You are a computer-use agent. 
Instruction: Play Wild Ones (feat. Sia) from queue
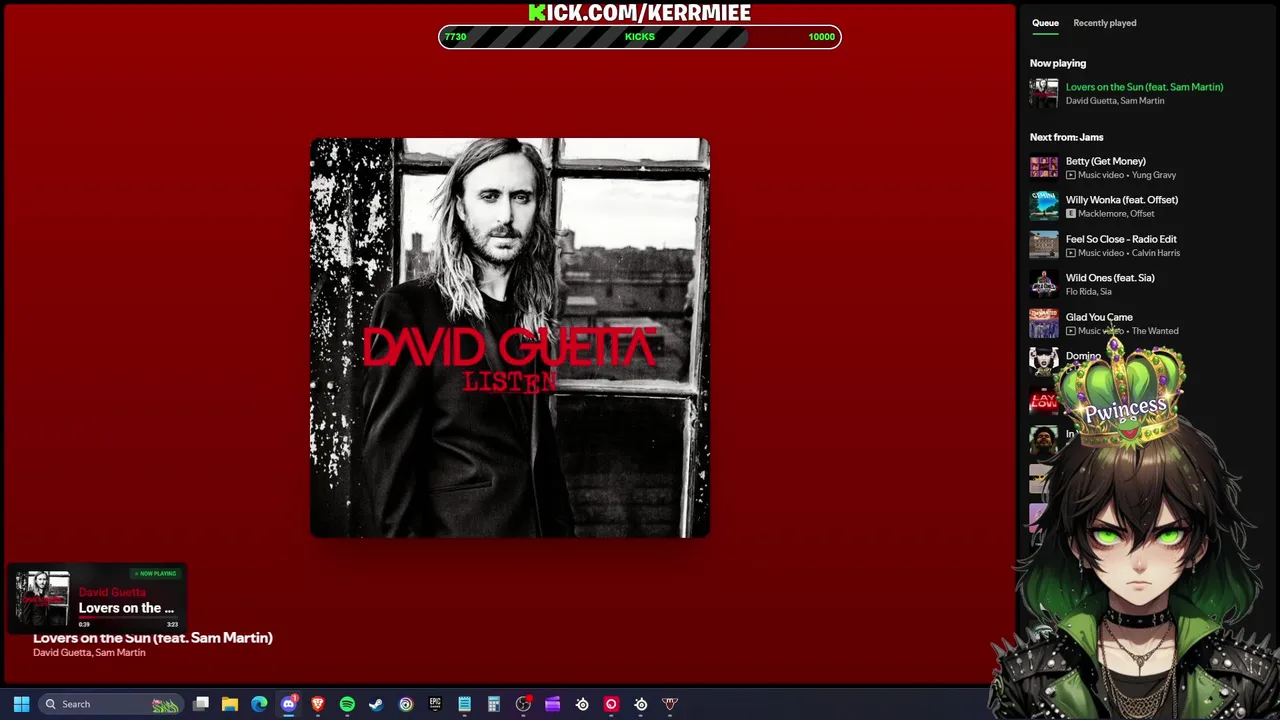tap(1110, 278)
